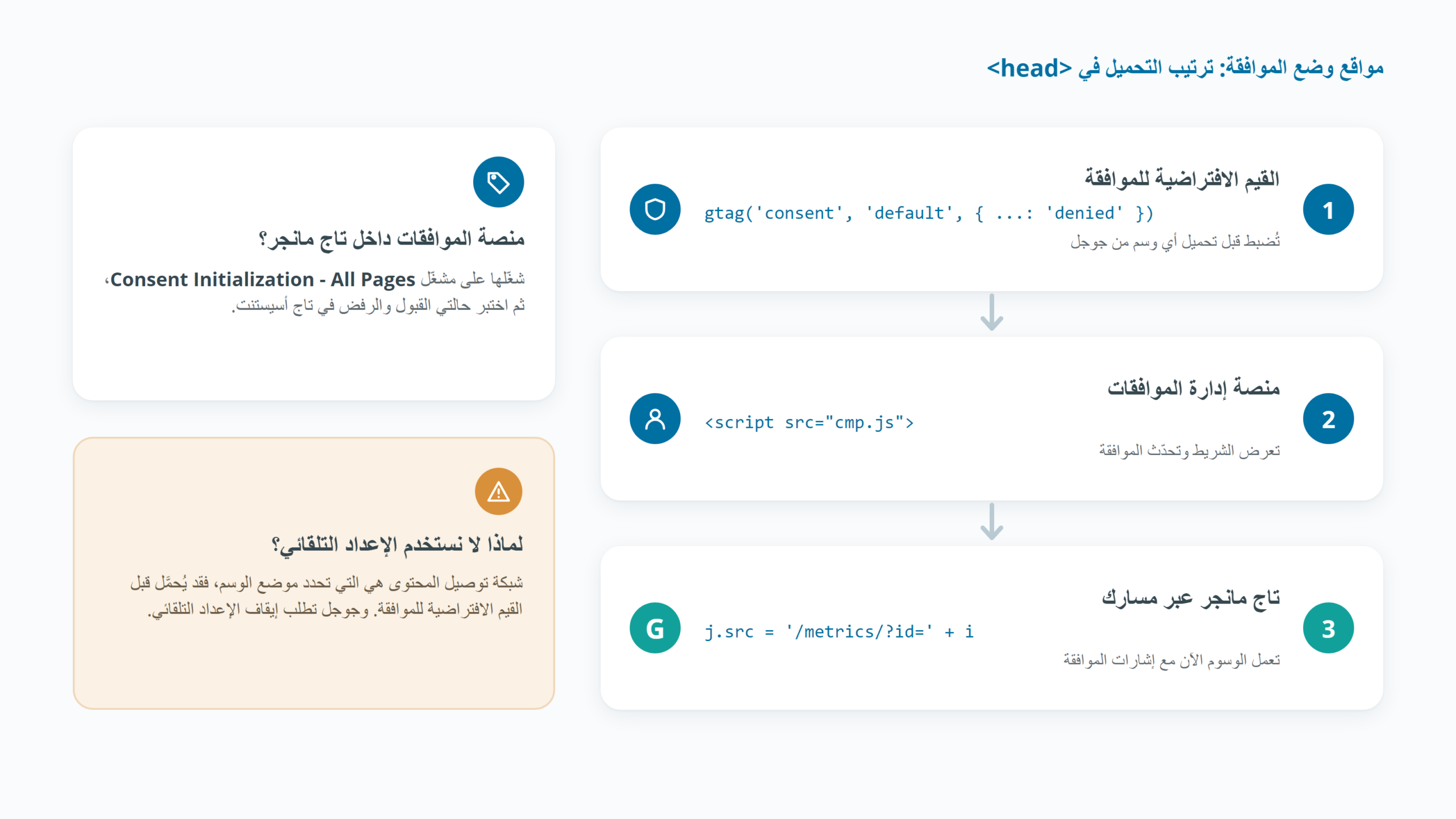Click the warning paragraph starting شبكة توصيل المحتوى

point(326,596)
